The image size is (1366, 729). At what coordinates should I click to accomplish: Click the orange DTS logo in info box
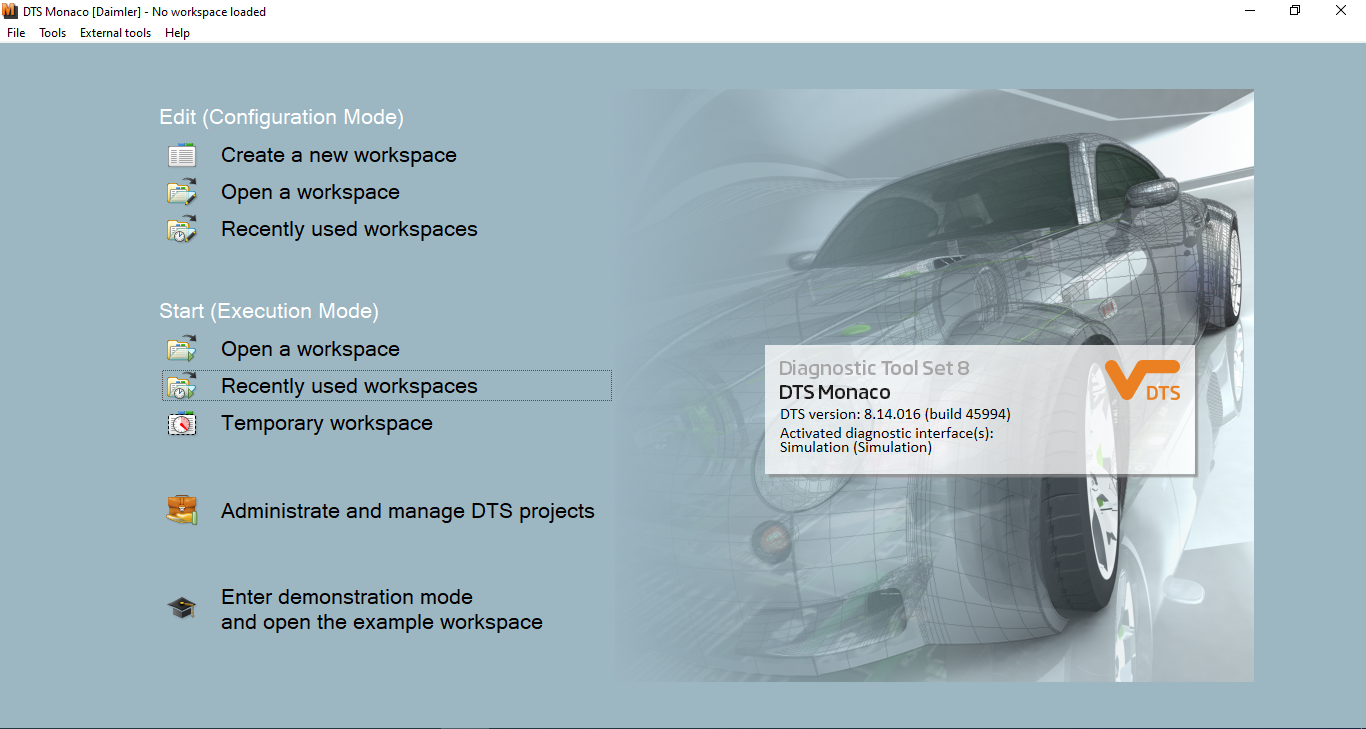1143,381
